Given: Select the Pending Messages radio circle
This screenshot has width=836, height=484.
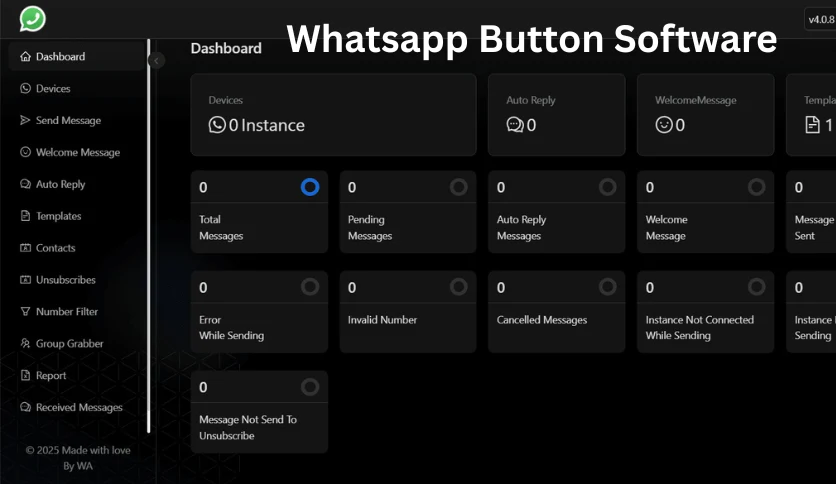Looking at the screenshot, I should coord(458,187).
